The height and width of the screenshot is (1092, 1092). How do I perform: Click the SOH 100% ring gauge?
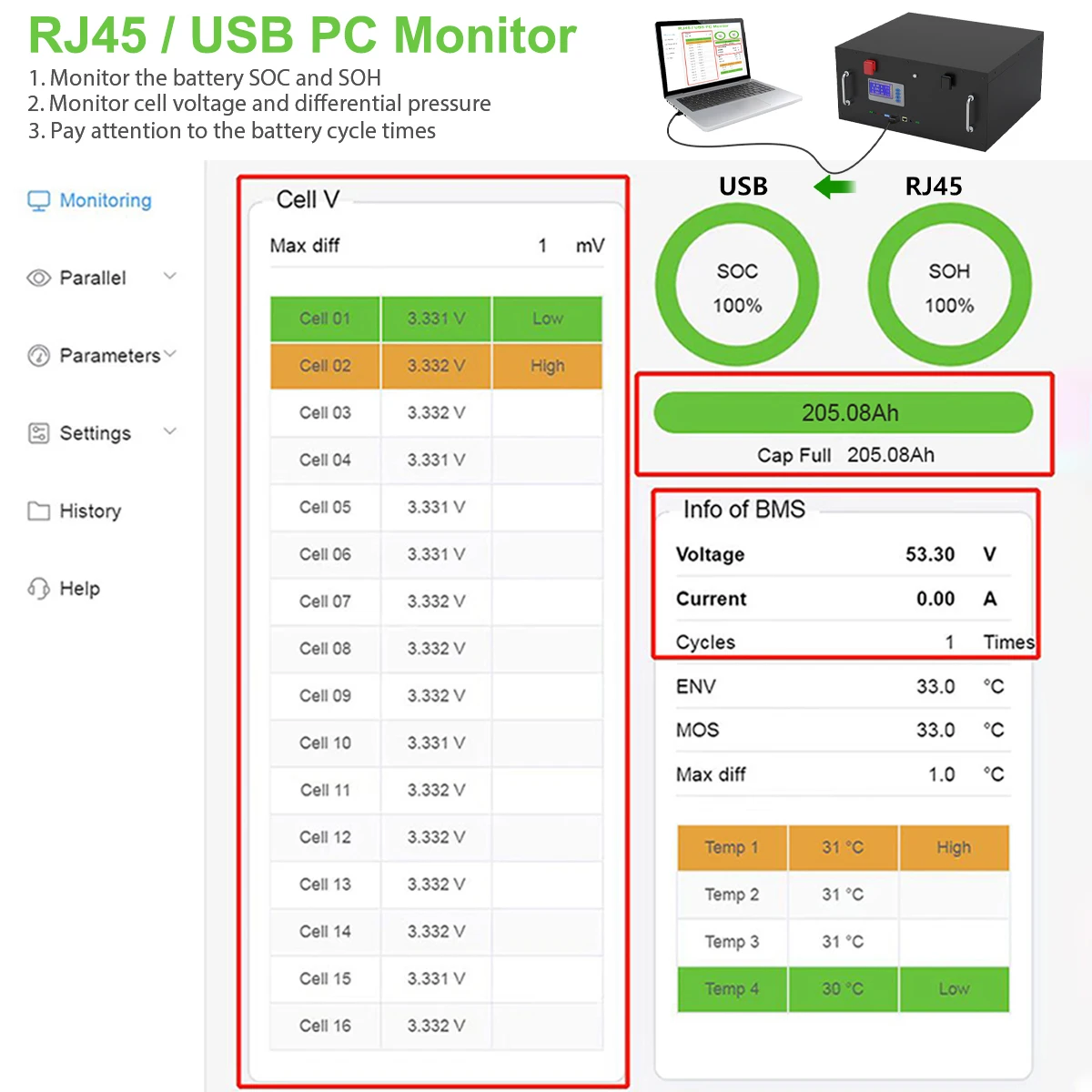(949, 286)
